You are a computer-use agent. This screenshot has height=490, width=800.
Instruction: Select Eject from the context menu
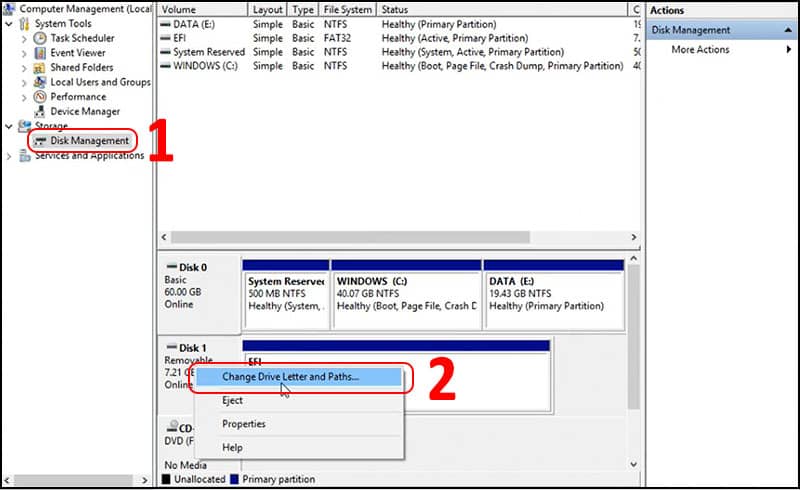point(232,400)
